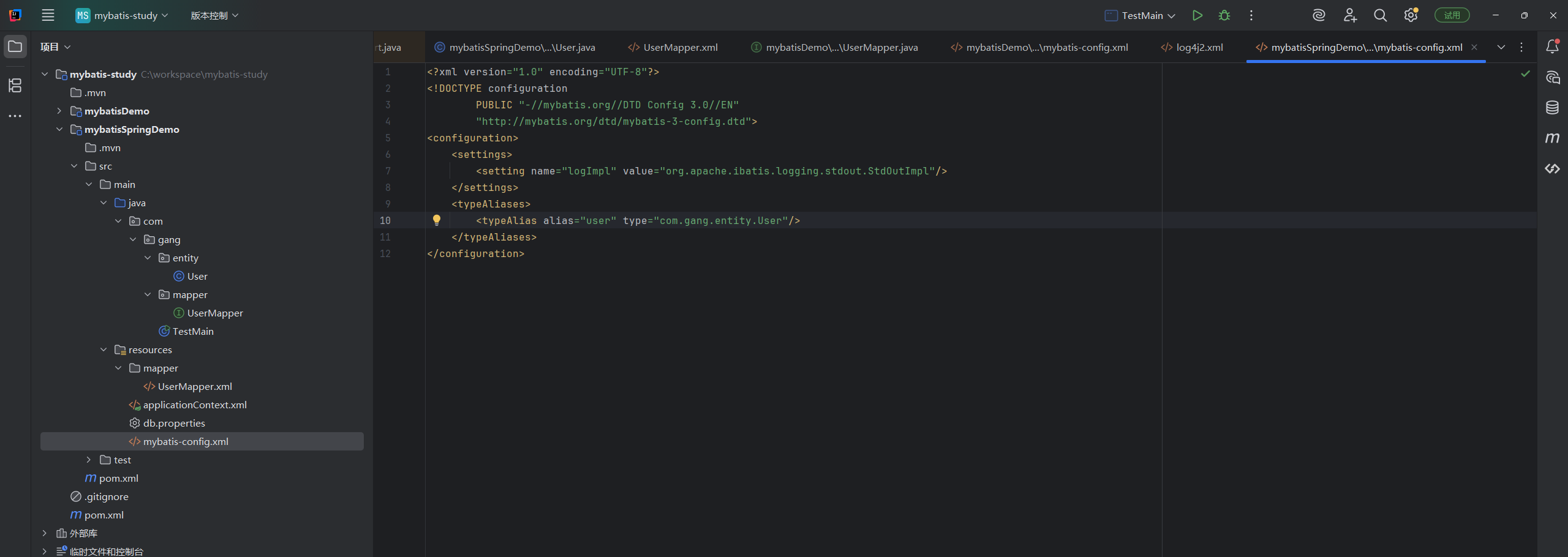Place cursor in the logImpl setting line
1568x557 pixels.
pos(711,171)
